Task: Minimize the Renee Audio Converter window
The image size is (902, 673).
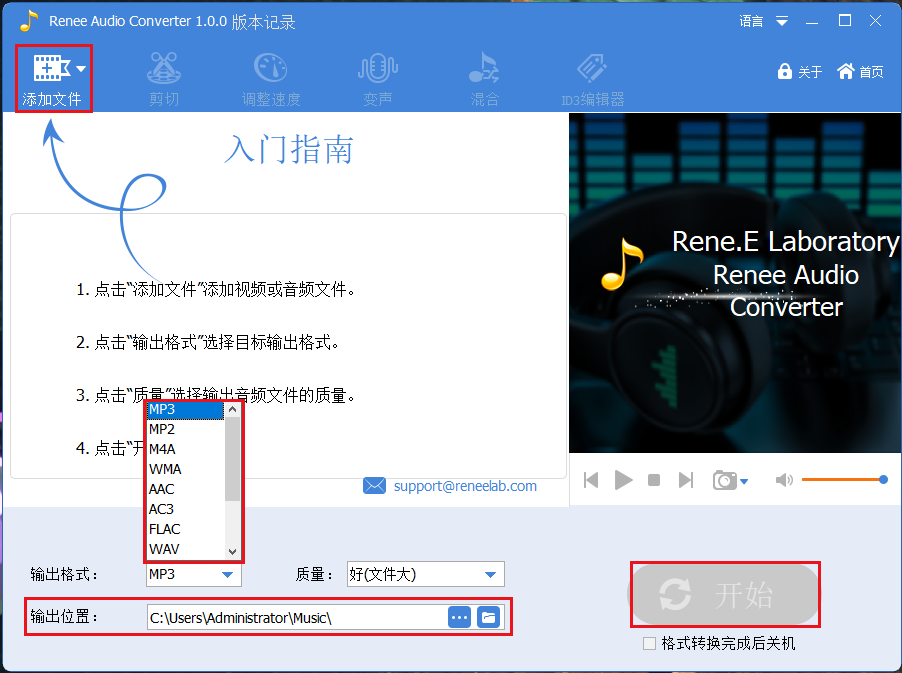Action: click(x=812, y=22)
